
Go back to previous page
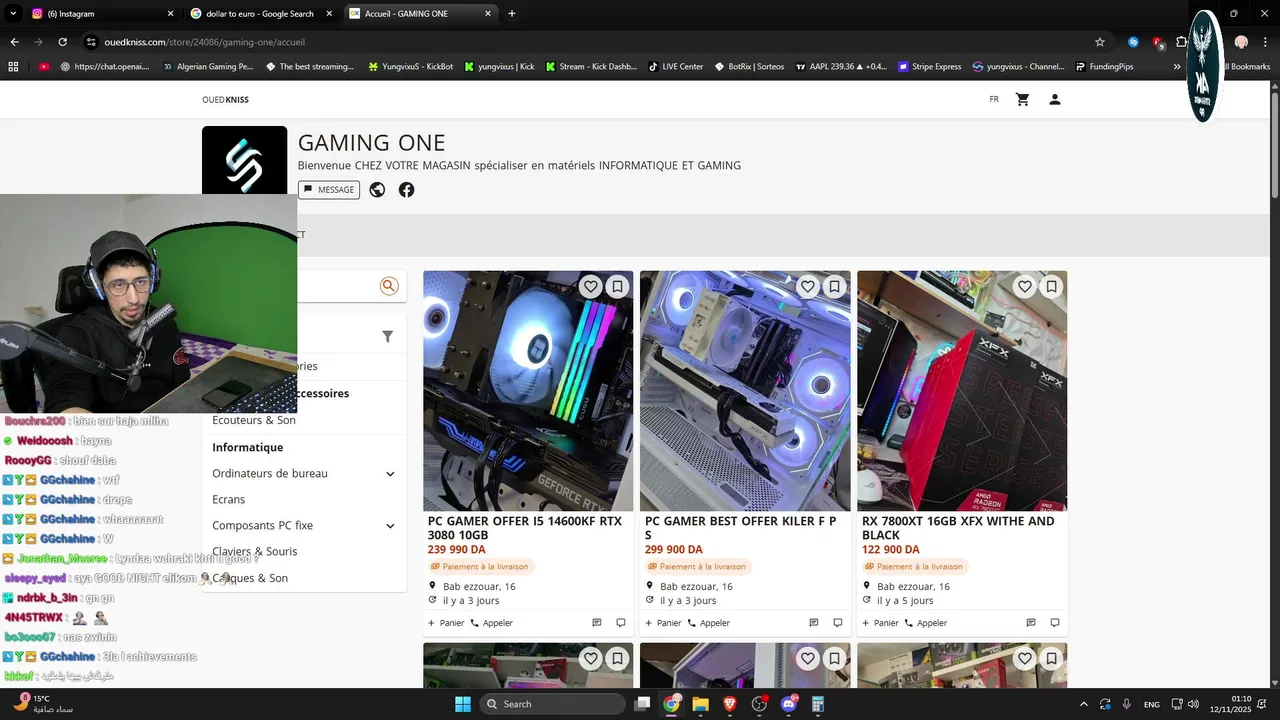point(14,42)
